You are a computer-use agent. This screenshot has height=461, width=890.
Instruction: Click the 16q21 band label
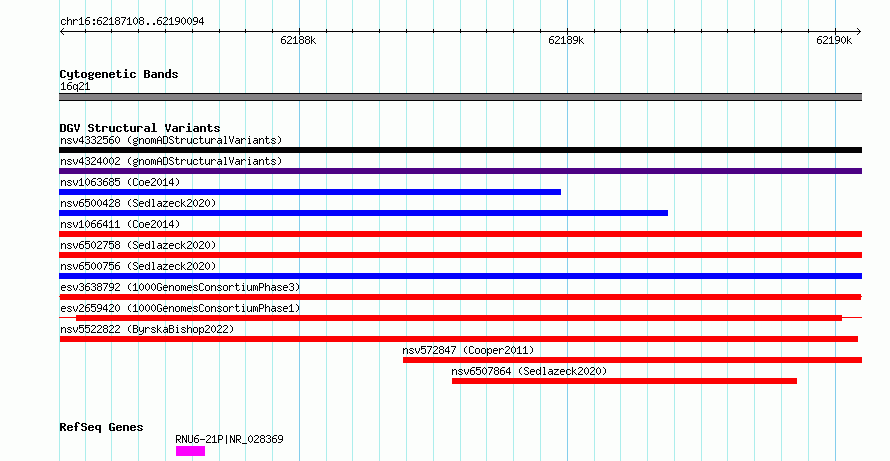(75, 86)
